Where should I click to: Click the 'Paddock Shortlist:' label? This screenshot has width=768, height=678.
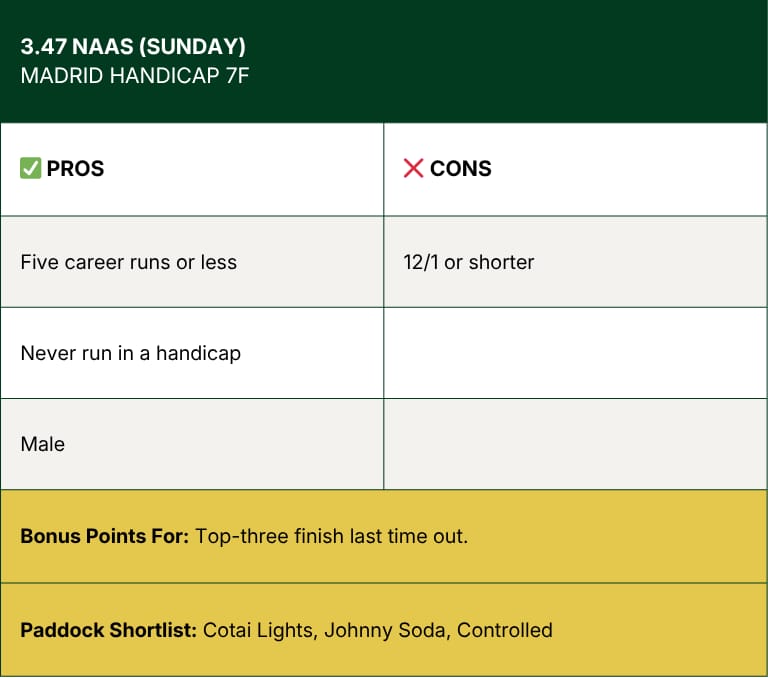click(108, 630)
